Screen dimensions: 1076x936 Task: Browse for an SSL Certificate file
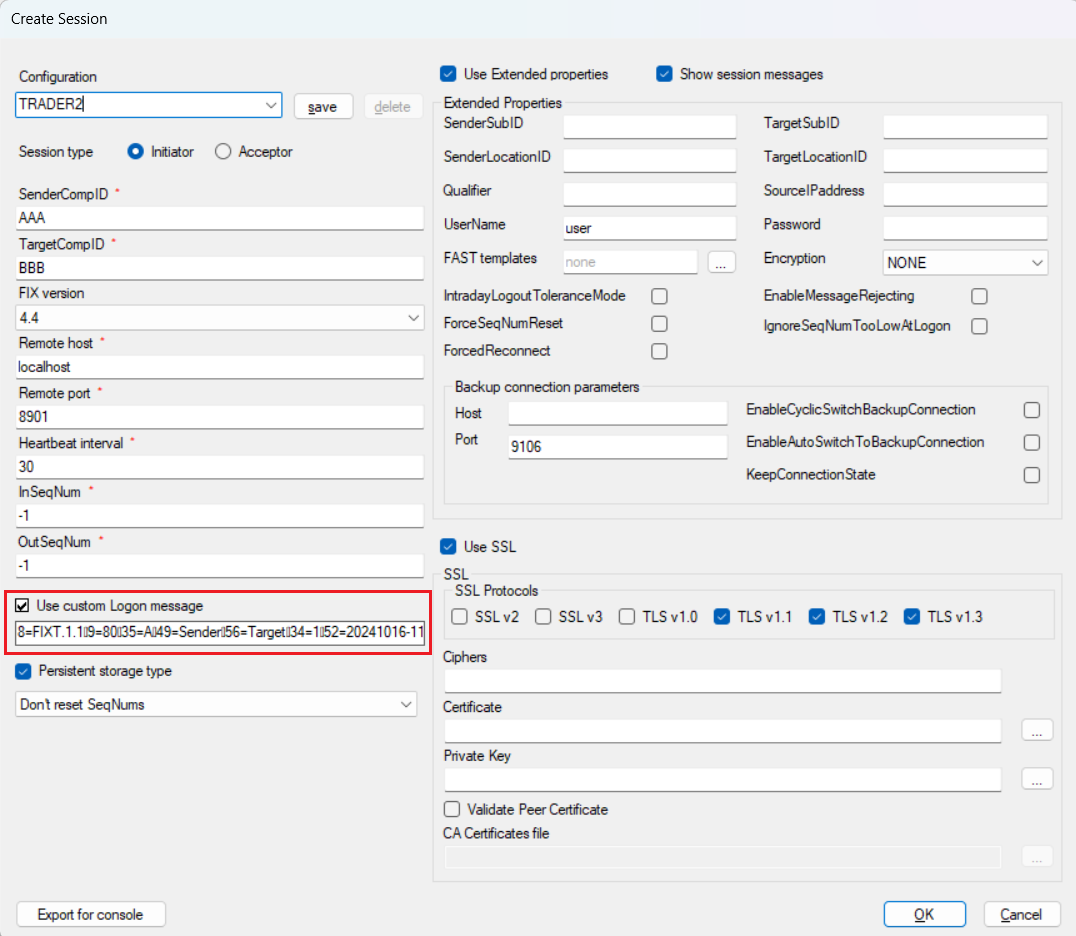tap(1037, 730)
